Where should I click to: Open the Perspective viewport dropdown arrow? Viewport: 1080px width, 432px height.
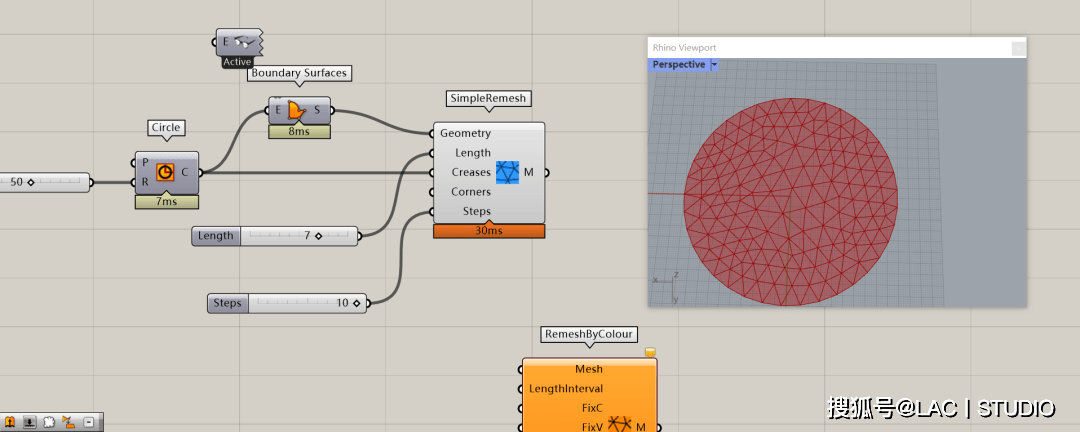[714, 64]
